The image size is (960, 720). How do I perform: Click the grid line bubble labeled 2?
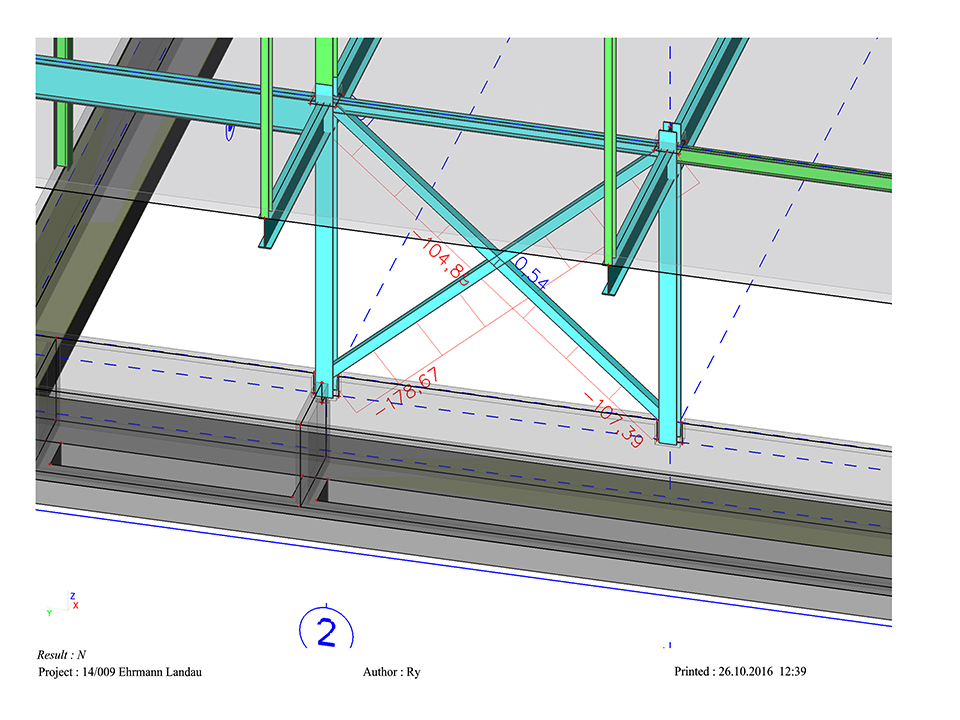[325, 631]
